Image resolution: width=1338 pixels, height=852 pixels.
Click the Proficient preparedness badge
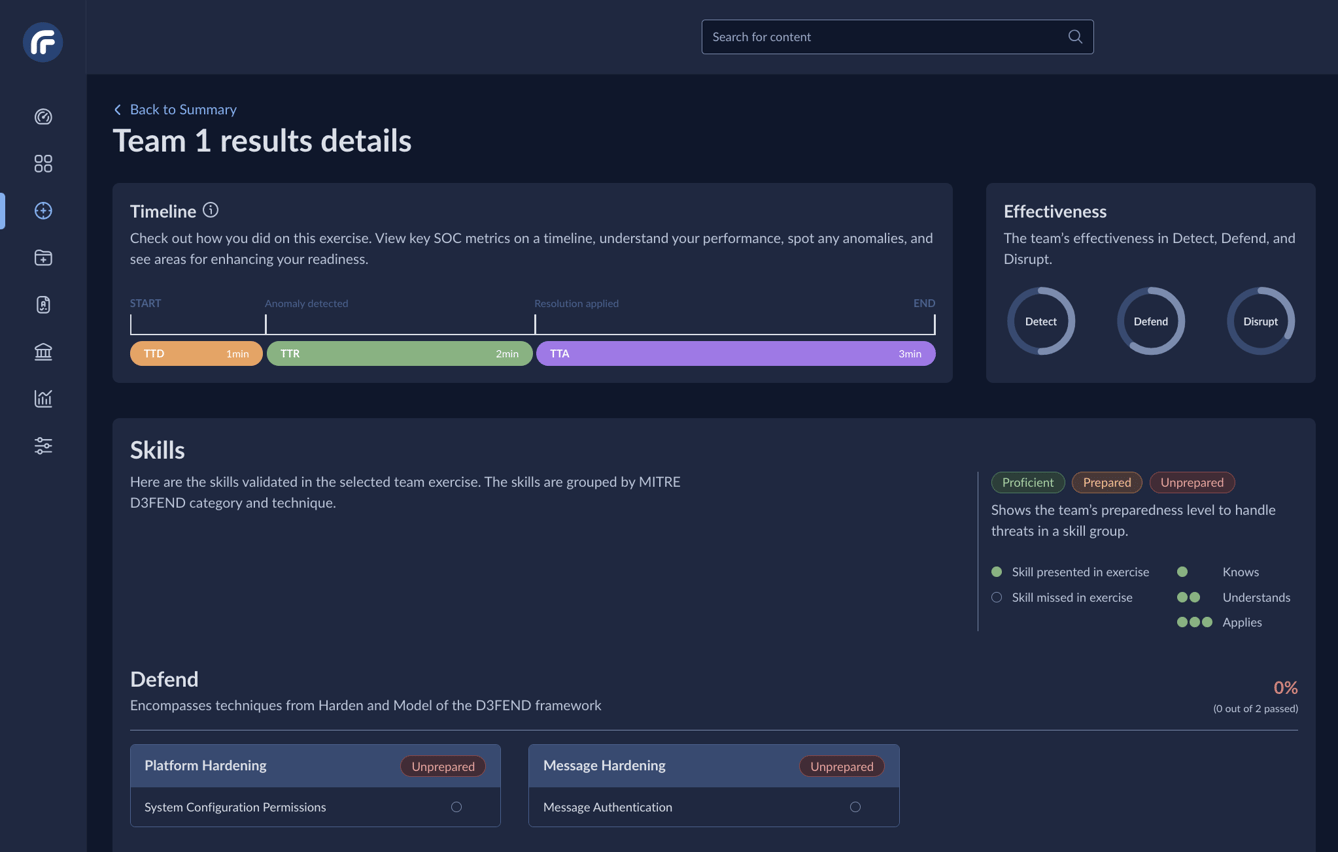[x=1027, y=482]
